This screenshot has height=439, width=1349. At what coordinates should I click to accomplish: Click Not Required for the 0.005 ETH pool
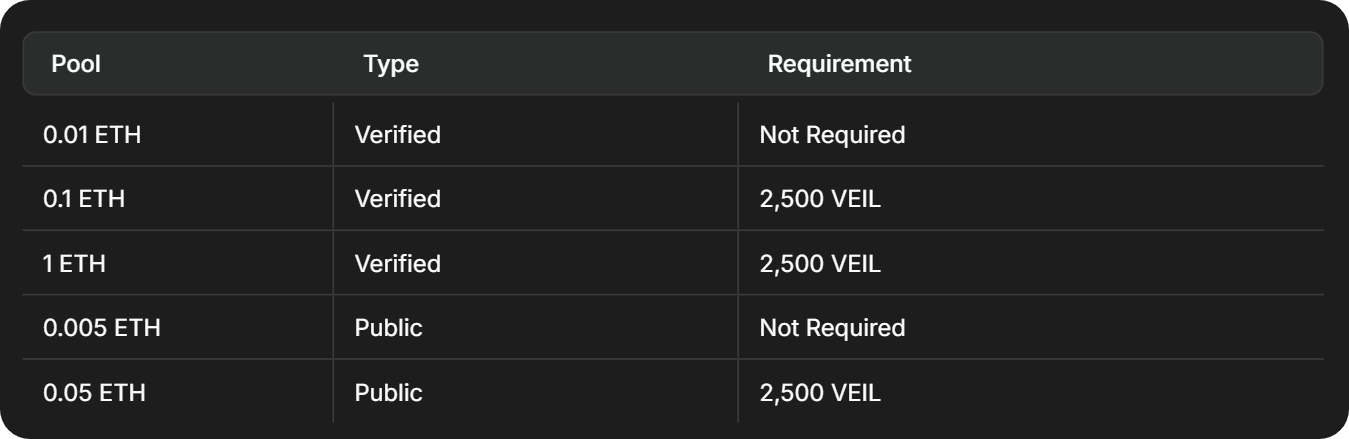pos(832,328)
